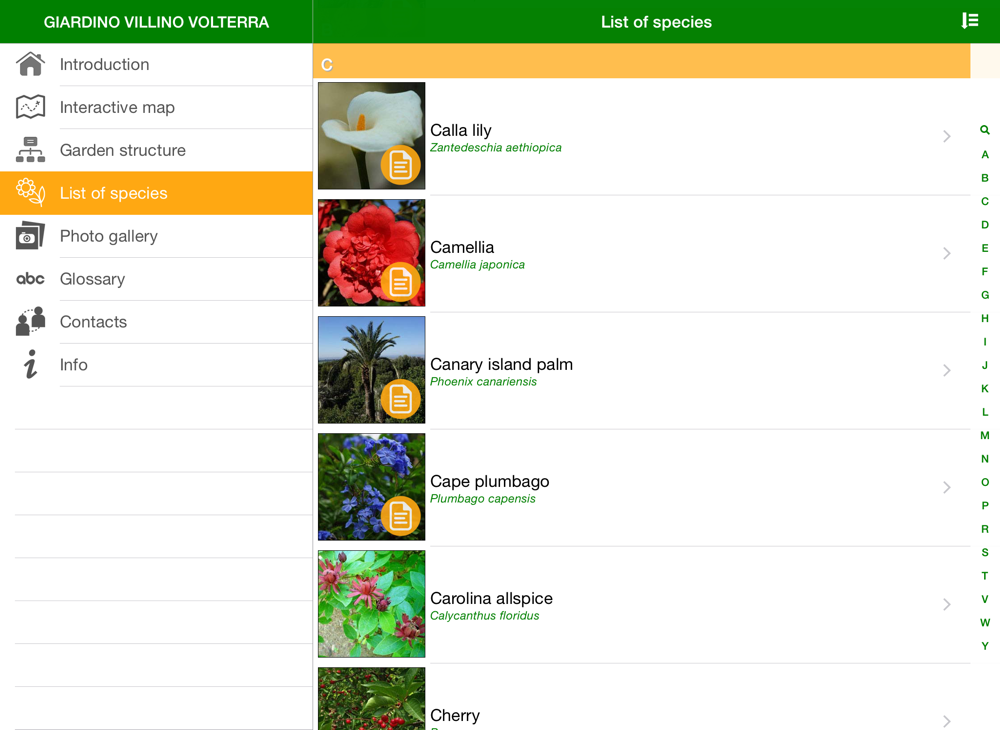This screenshot has width=1000, height=730.
Task: Jump to letter O in index
Action: 985,482
